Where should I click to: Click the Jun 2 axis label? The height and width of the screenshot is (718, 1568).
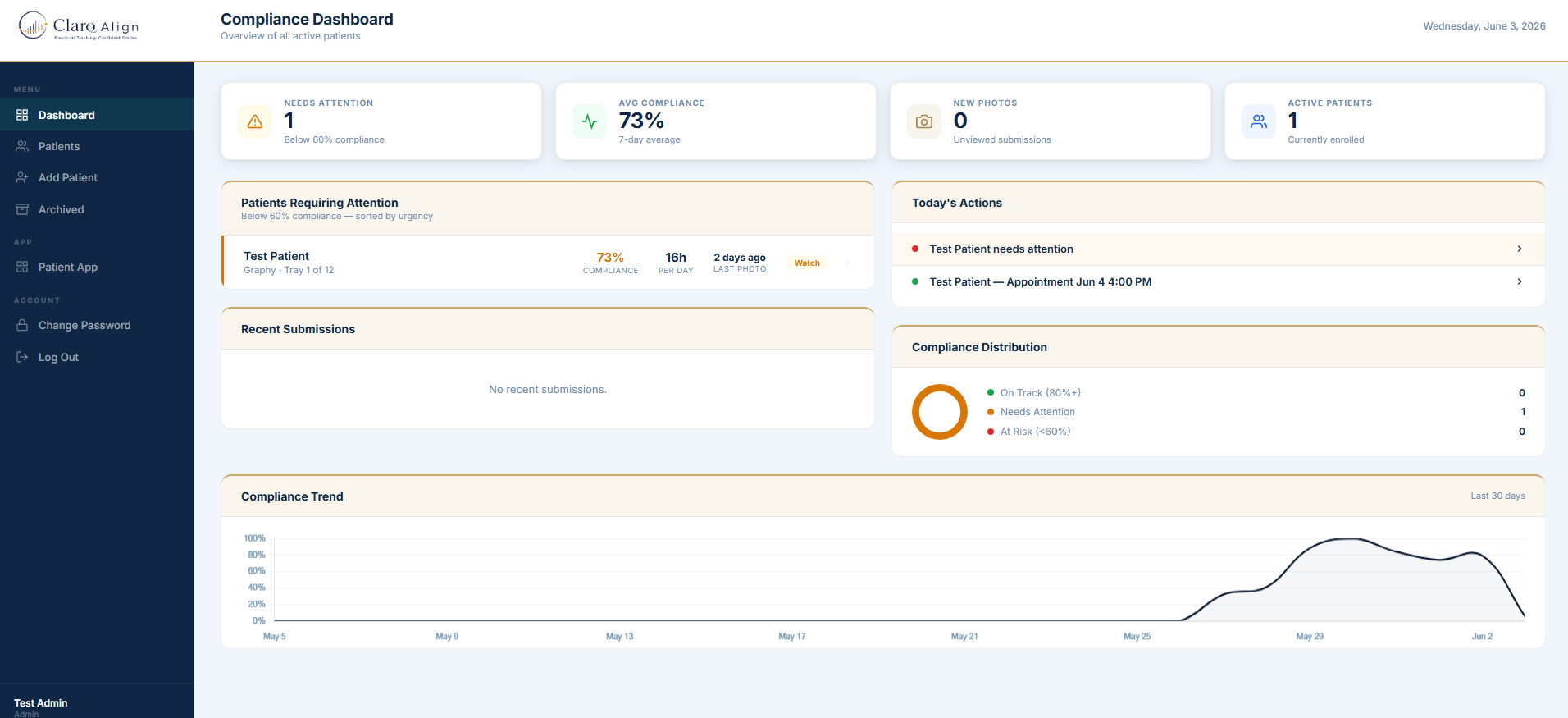(x=1482, y=636)
